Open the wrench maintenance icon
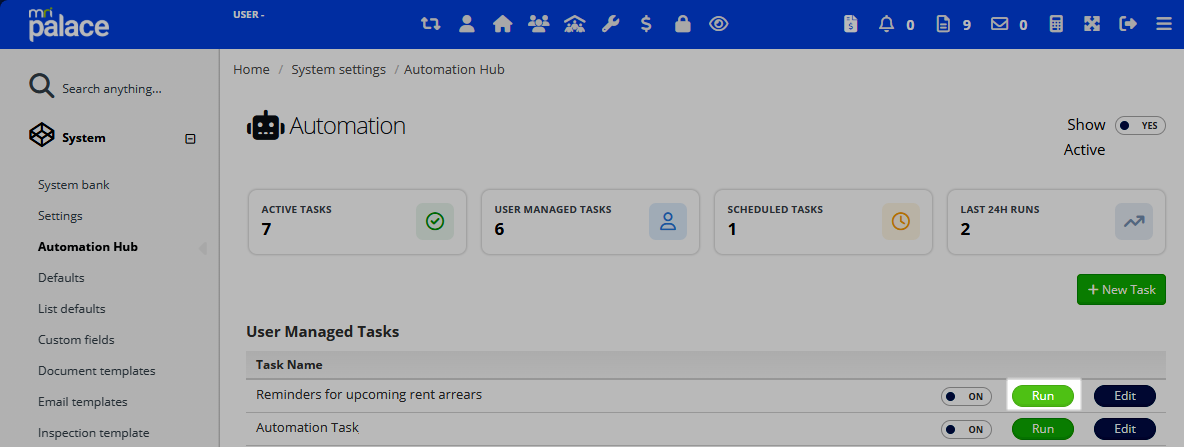 (x=610, y=24)
